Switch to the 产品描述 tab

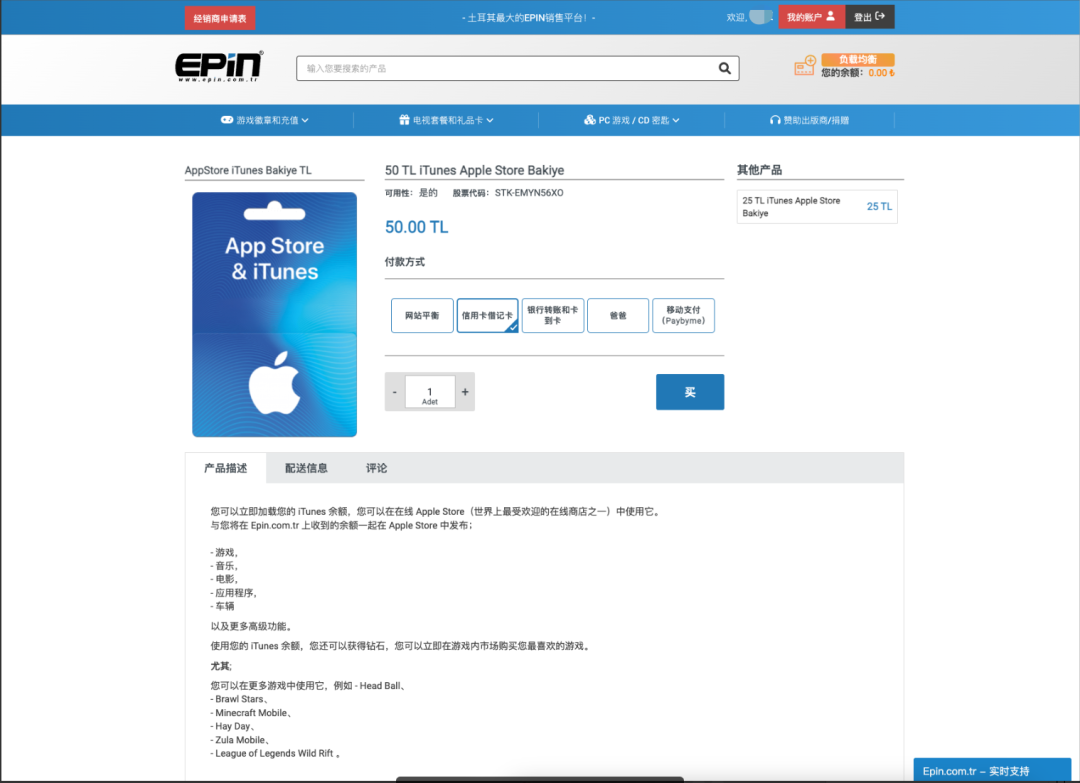point(225,468)
